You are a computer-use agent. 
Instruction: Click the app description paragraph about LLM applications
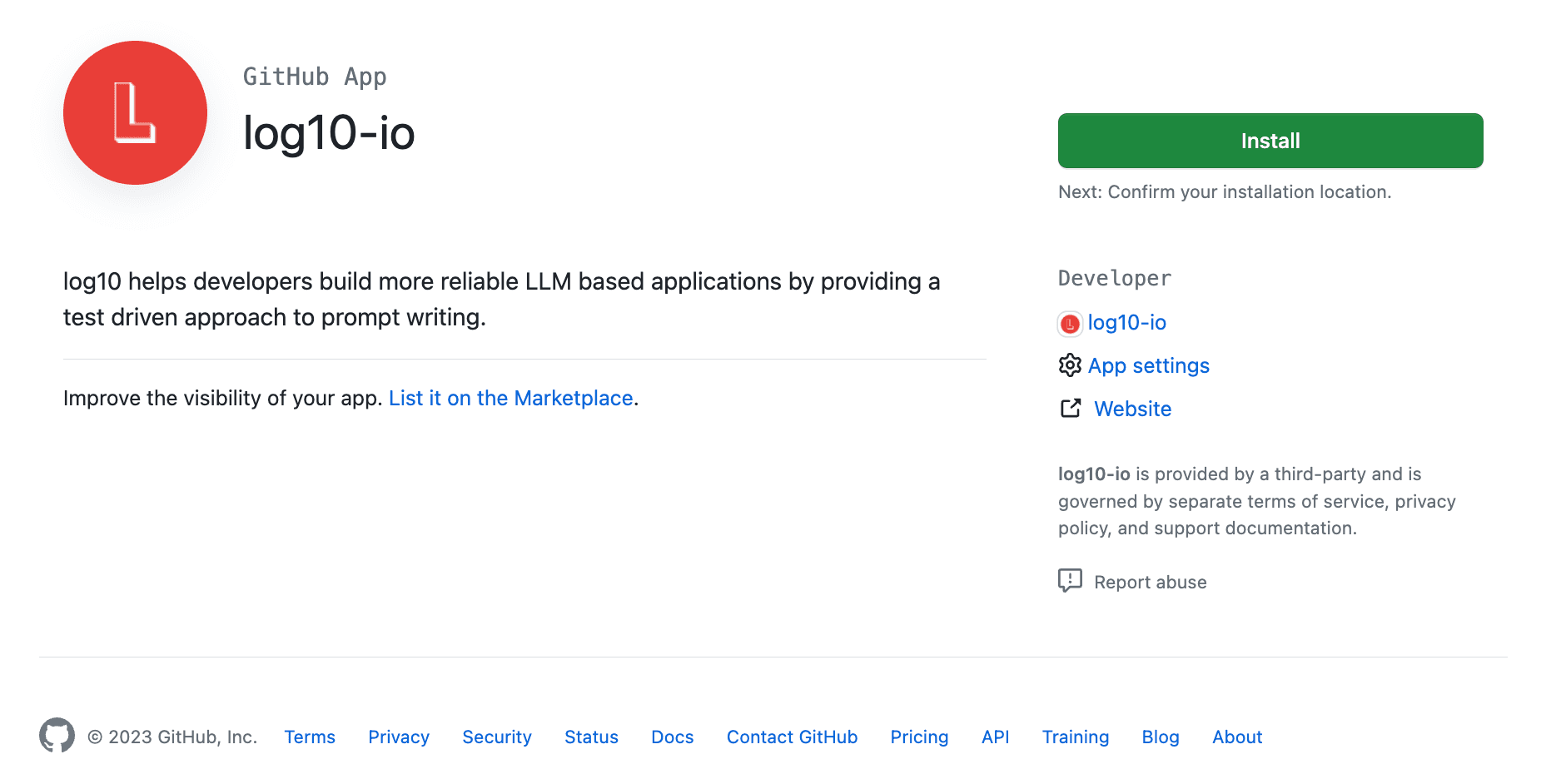pyautogui.click(x=502, y=300)
